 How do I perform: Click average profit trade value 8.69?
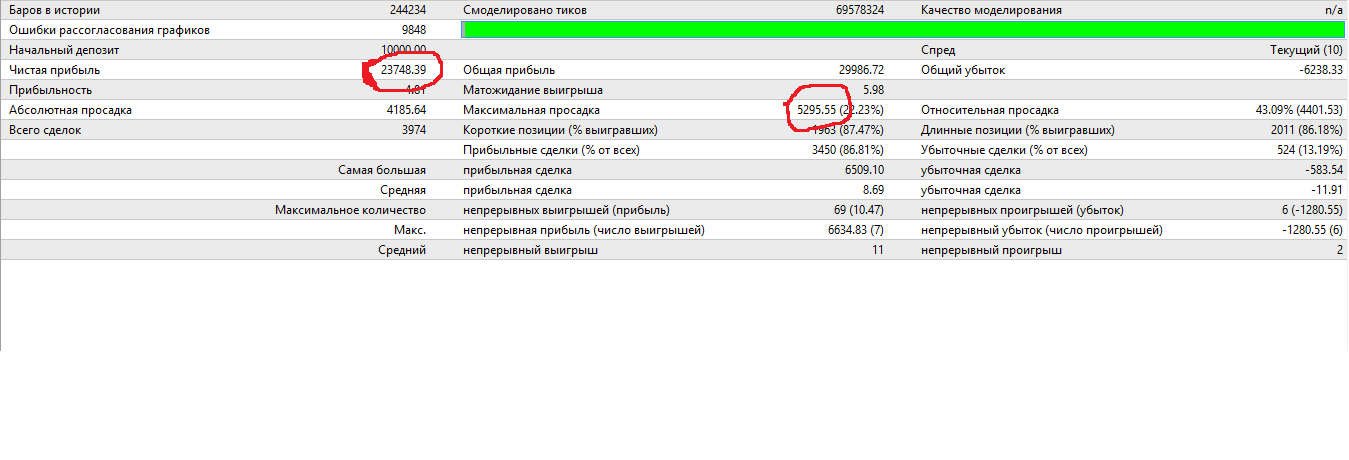click(x=873, y=190)
